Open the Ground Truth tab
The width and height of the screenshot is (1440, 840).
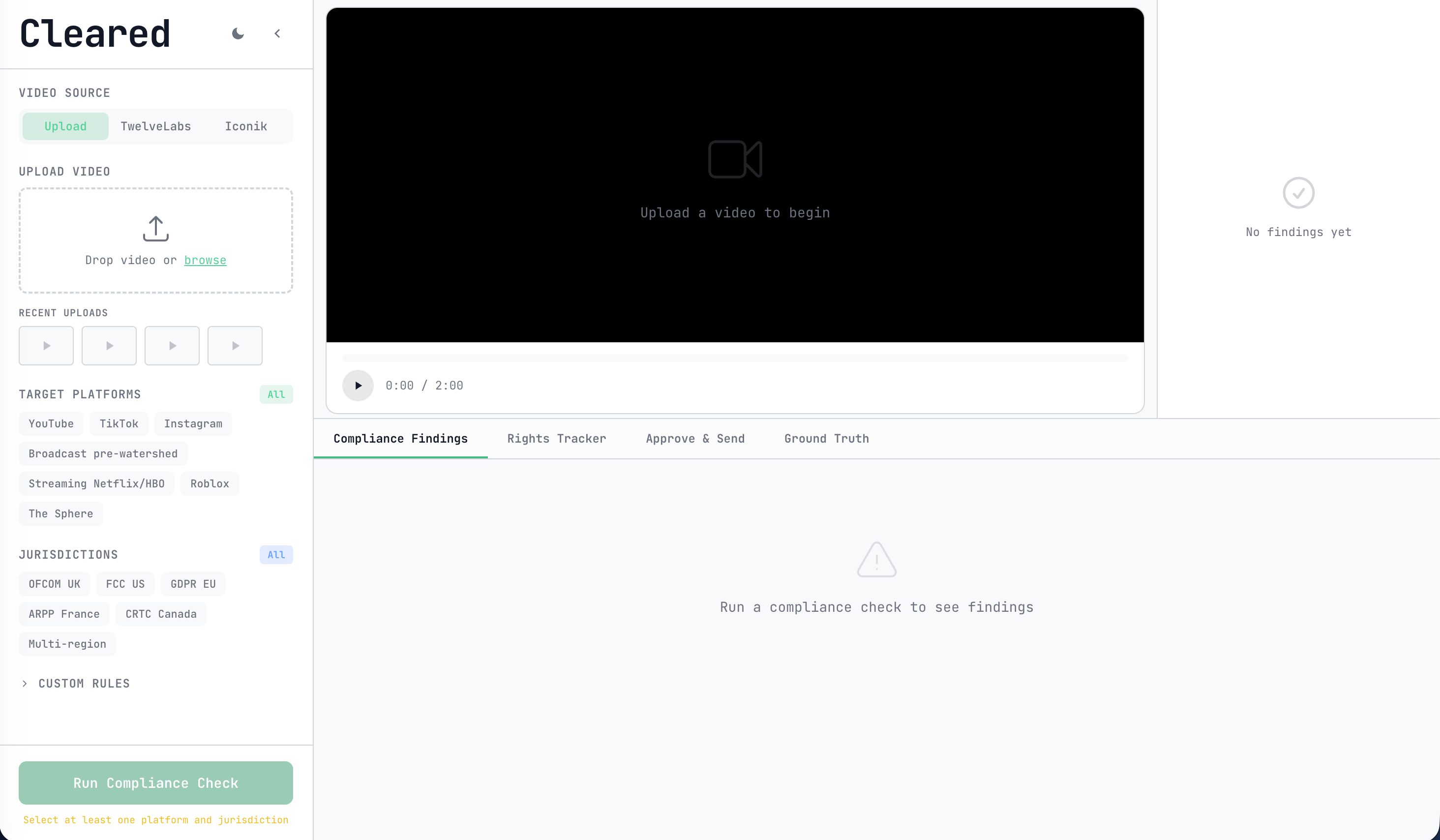pyautogui.click(x=826, y=438)
